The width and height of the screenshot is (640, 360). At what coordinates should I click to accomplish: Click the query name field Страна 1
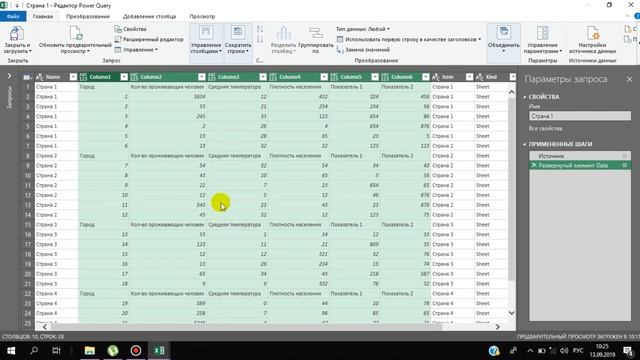[x=580, y=116]
